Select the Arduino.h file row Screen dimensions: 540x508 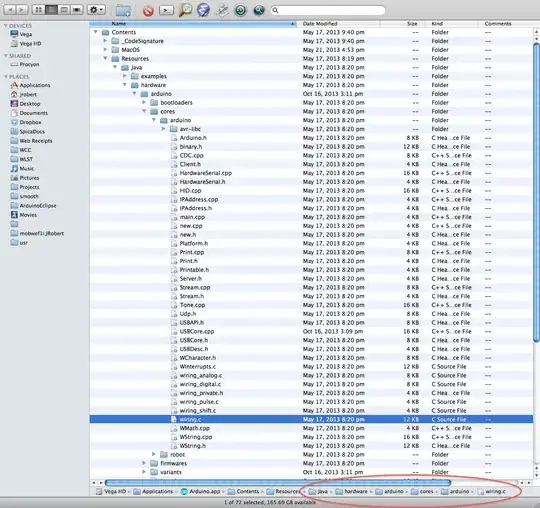coord(311,138)
